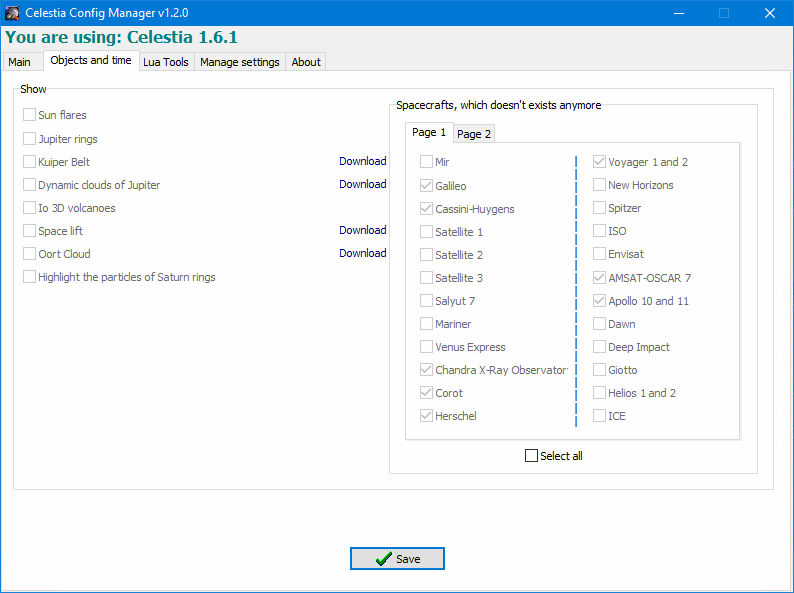
Task: Switch to Page 1 of spacecrafts
Action: pyautogui.click(x=429, y=132)
